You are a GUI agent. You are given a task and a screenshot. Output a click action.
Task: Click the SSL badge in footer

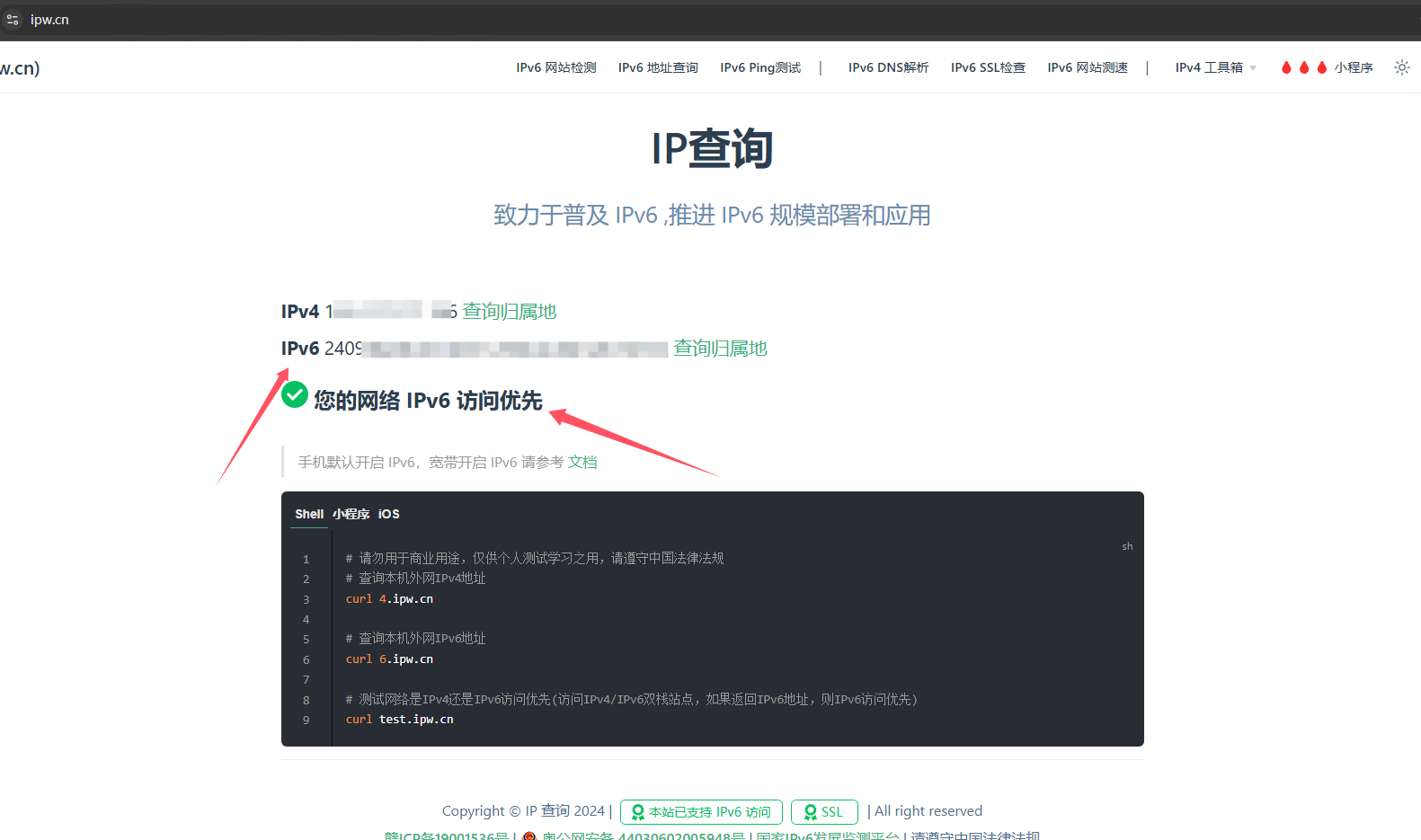[824, 812]
